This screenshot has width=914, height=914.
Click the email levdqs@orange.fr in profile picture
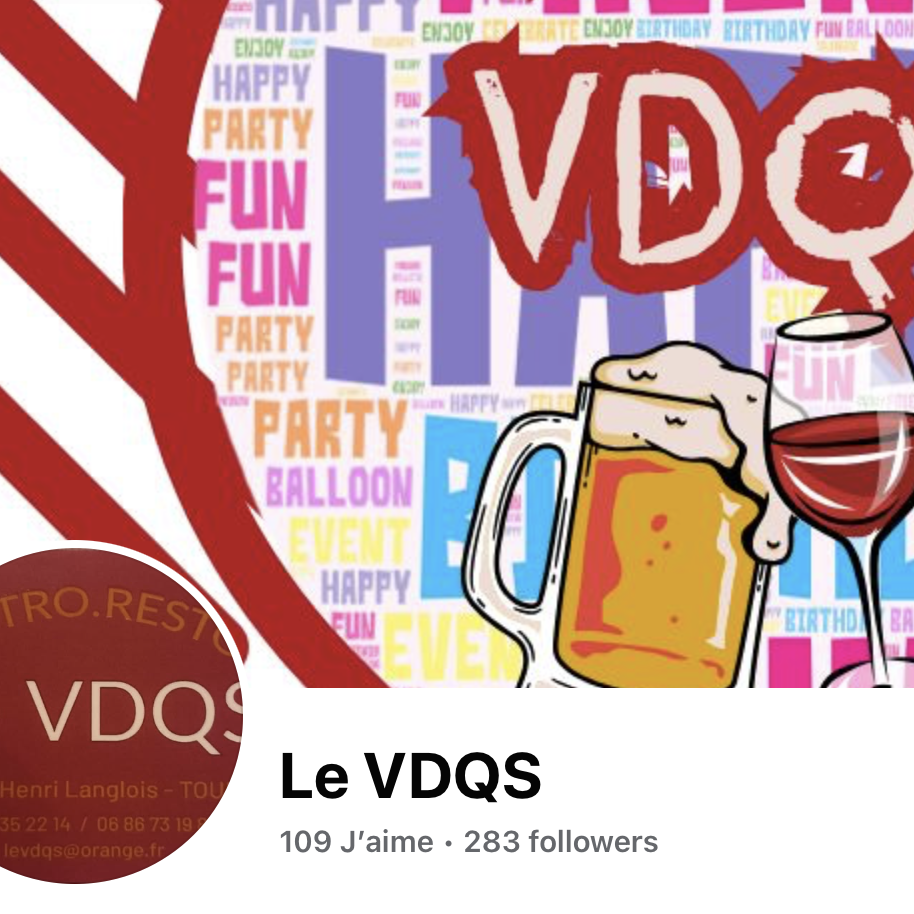click(83, 850)
